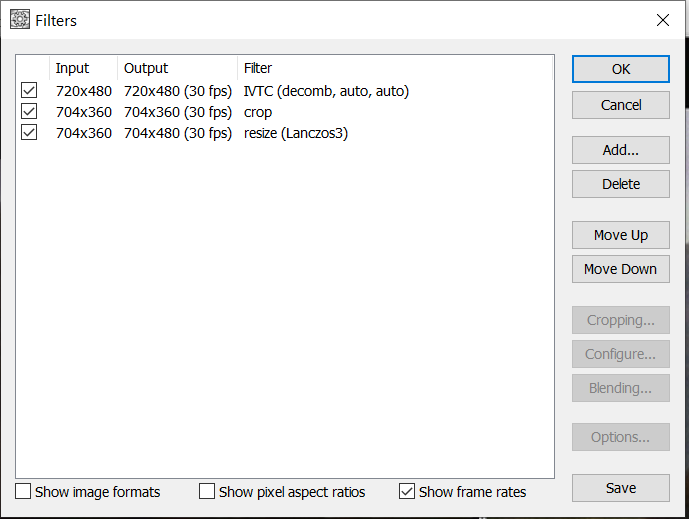Select the resize (Lanczos3) filter row
Image resolution: width=689 pixels, height=519 pixels.
pyautogui.click(x=296, y=133)
